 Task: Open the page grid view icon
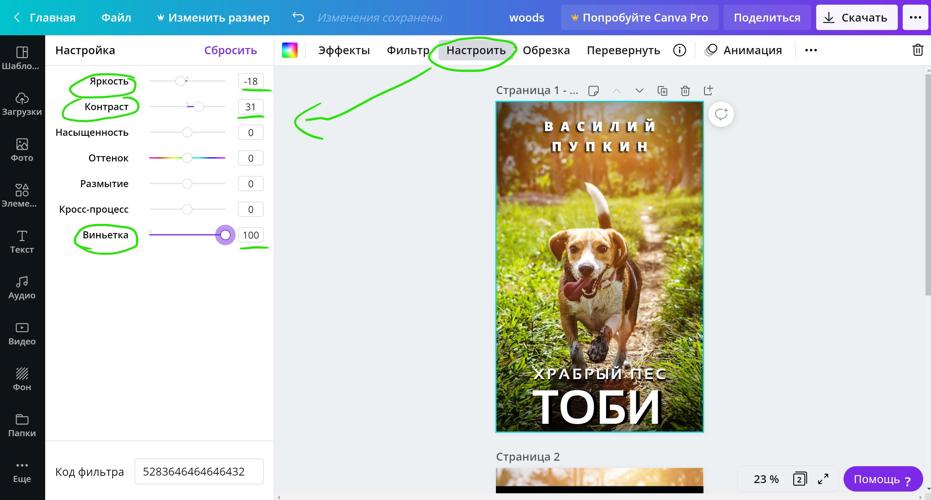click(799, 479)
